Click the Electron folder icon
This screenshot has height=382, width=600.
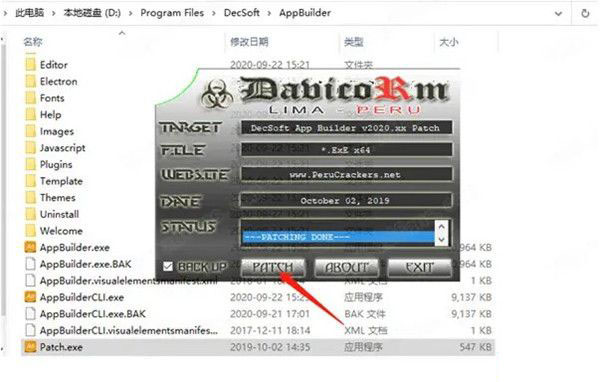point(30,81)
